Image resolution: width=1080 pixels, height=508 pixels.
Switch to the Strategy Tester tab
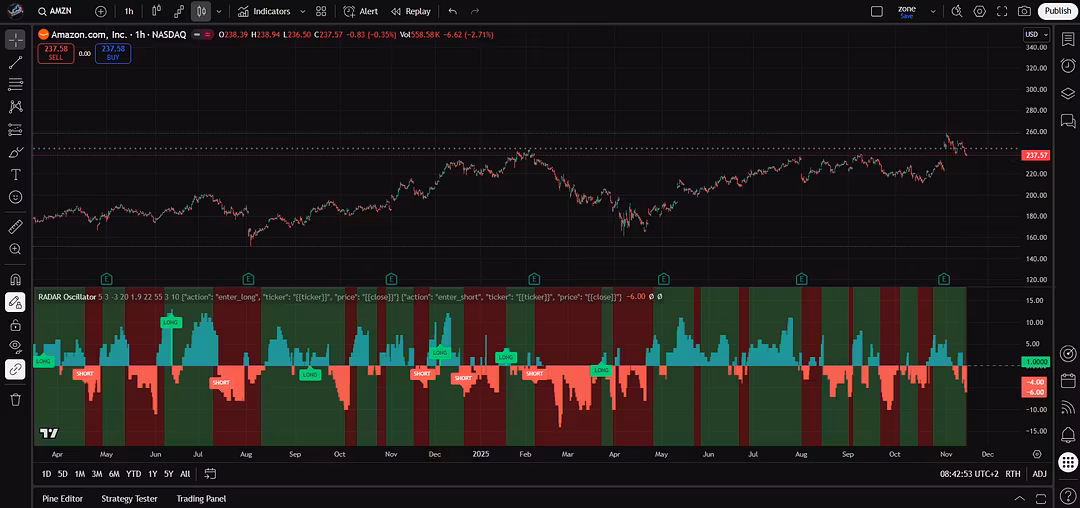[x=129, y=498]
